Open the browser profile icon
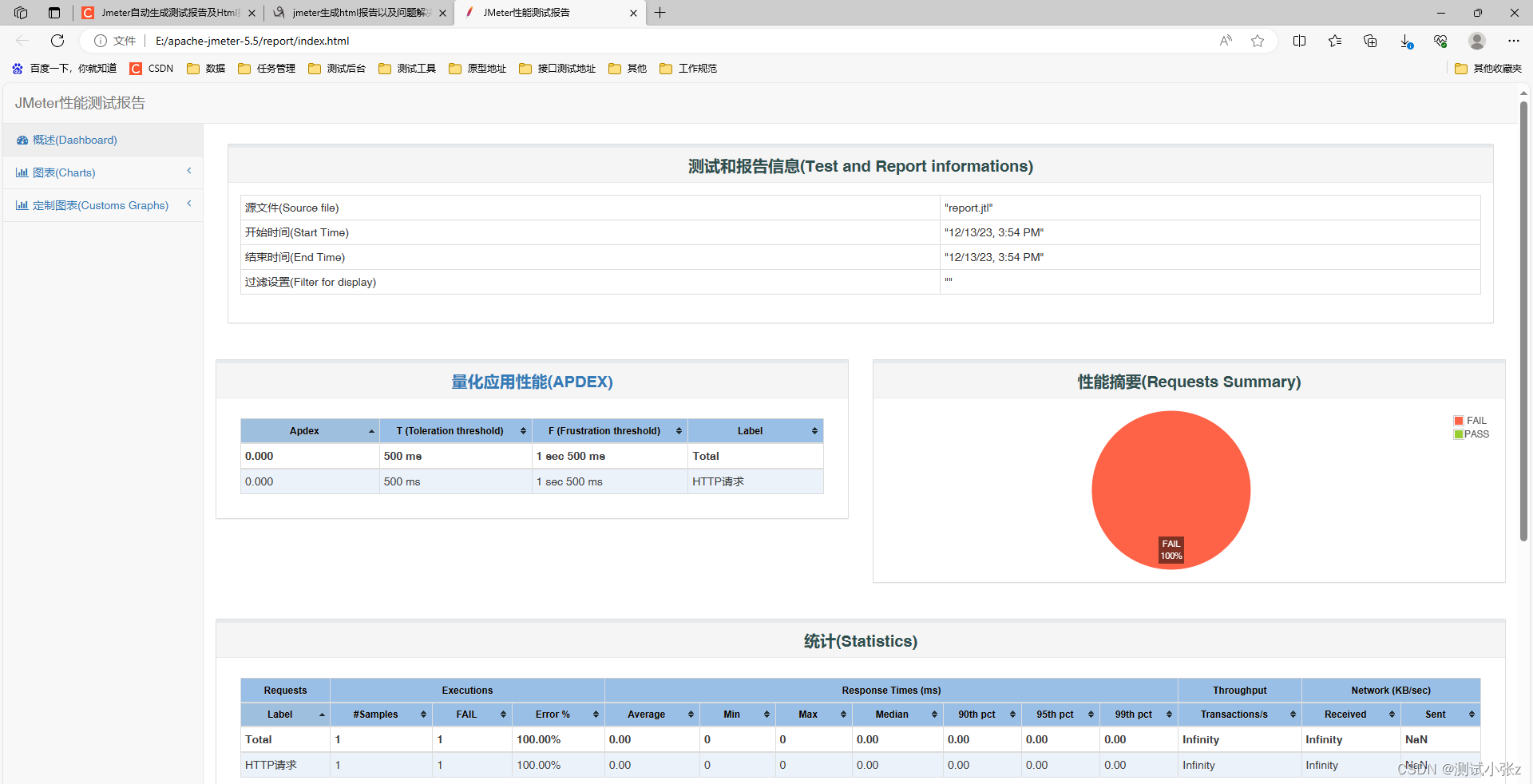 (1476, 41)
